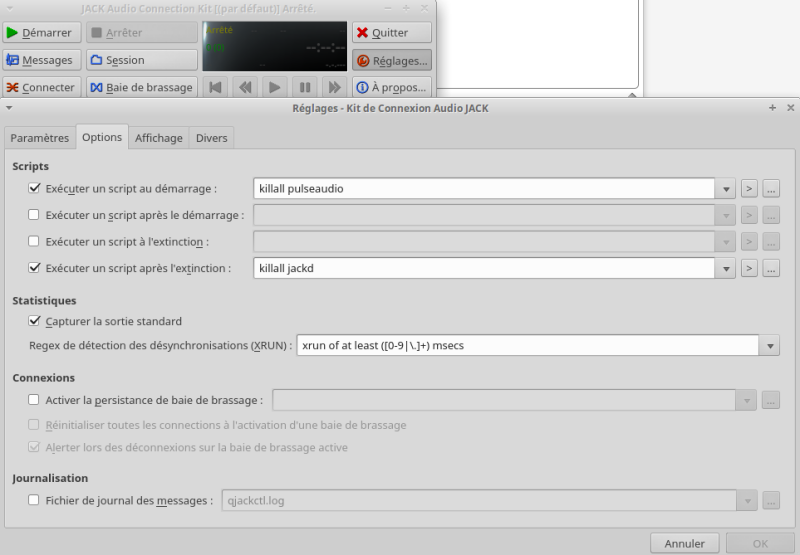Browse for the after-startup script file
This screenshot has height=555, width=800.
tap(771, 215)
